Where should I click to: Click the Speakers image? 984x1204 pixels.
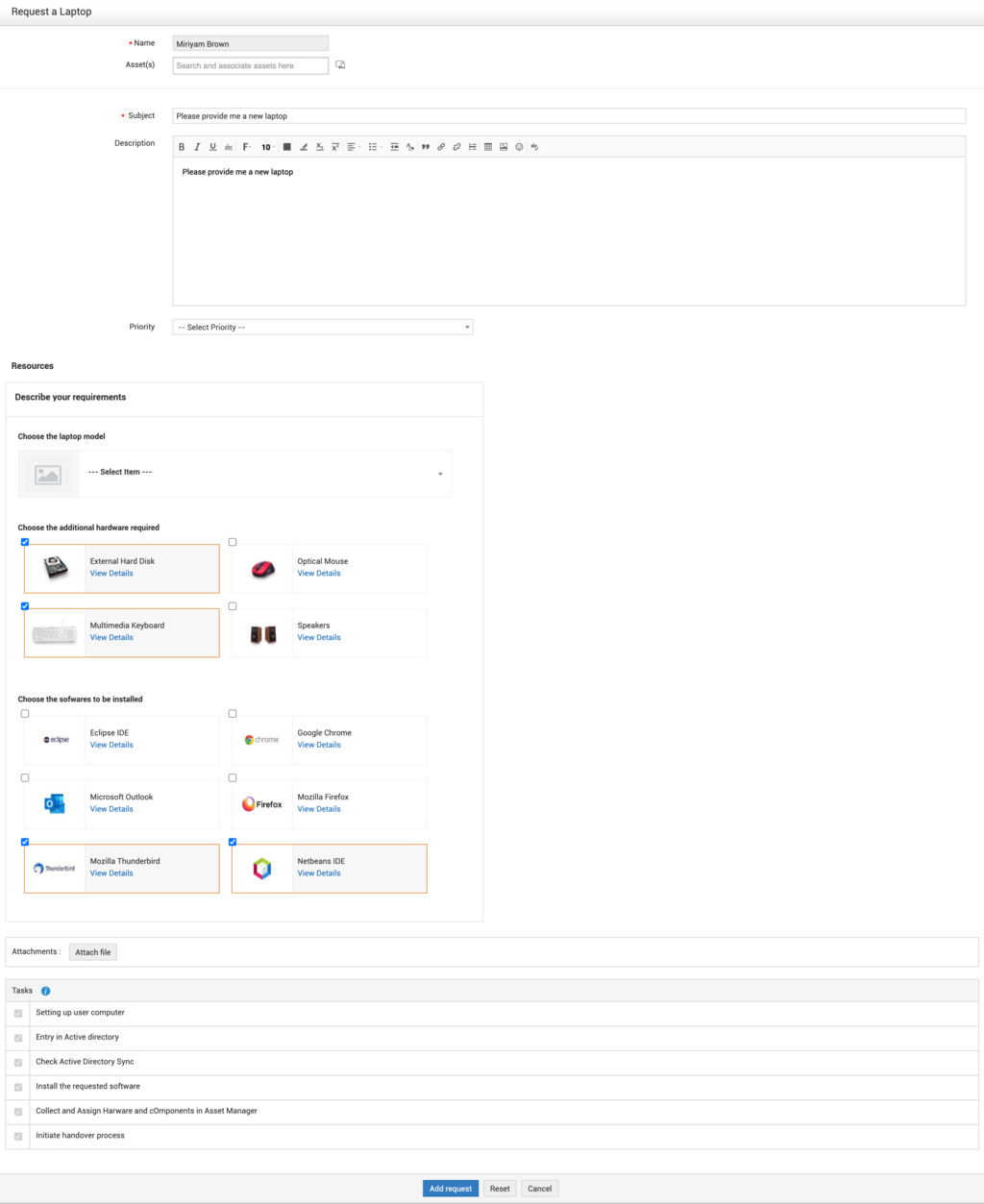tap(262, 633)
